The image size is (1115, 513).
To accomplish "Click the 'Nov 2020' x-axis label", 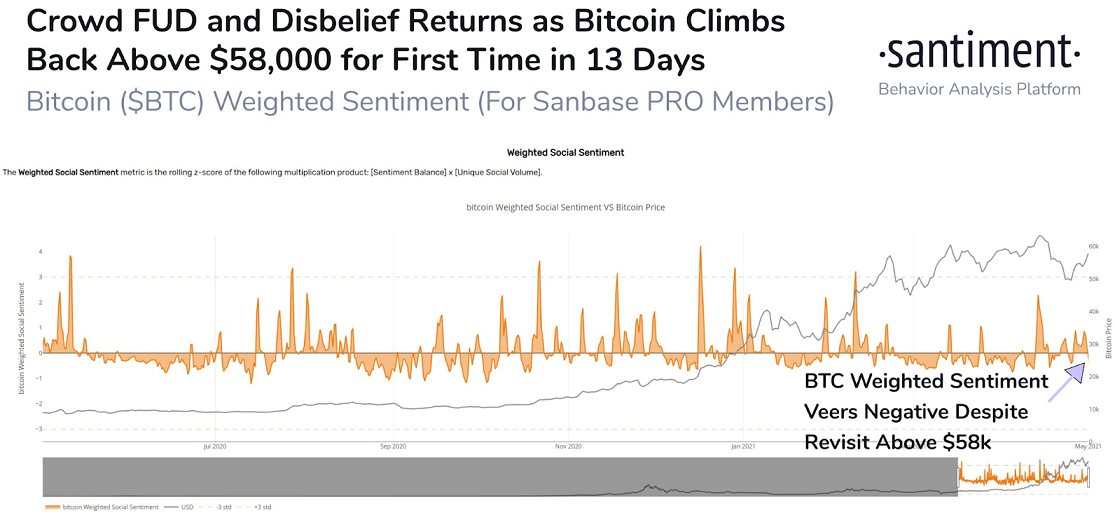I will tap(569, 446).
